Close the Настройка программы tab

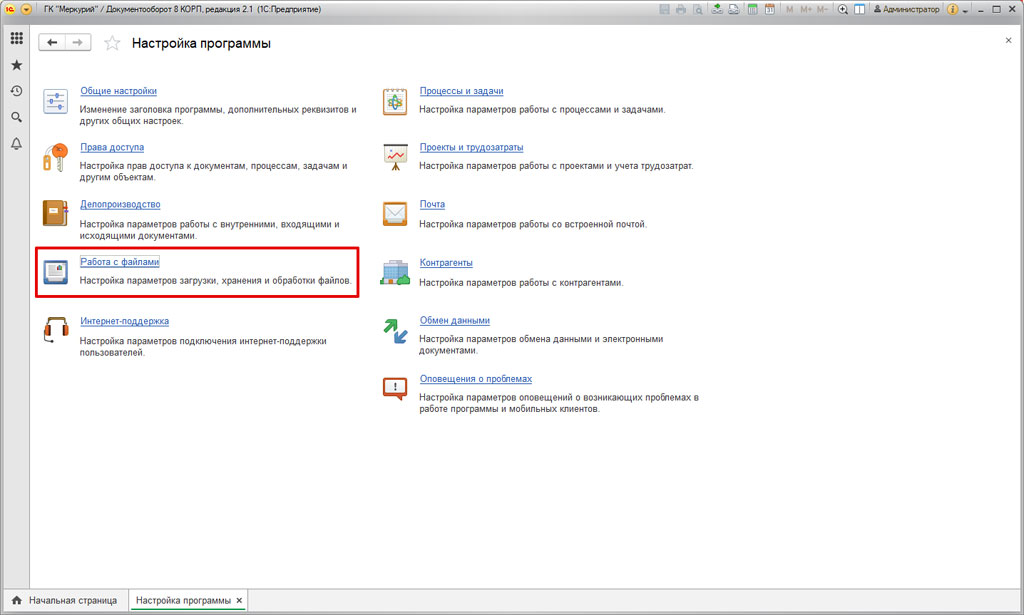(239, 600)
